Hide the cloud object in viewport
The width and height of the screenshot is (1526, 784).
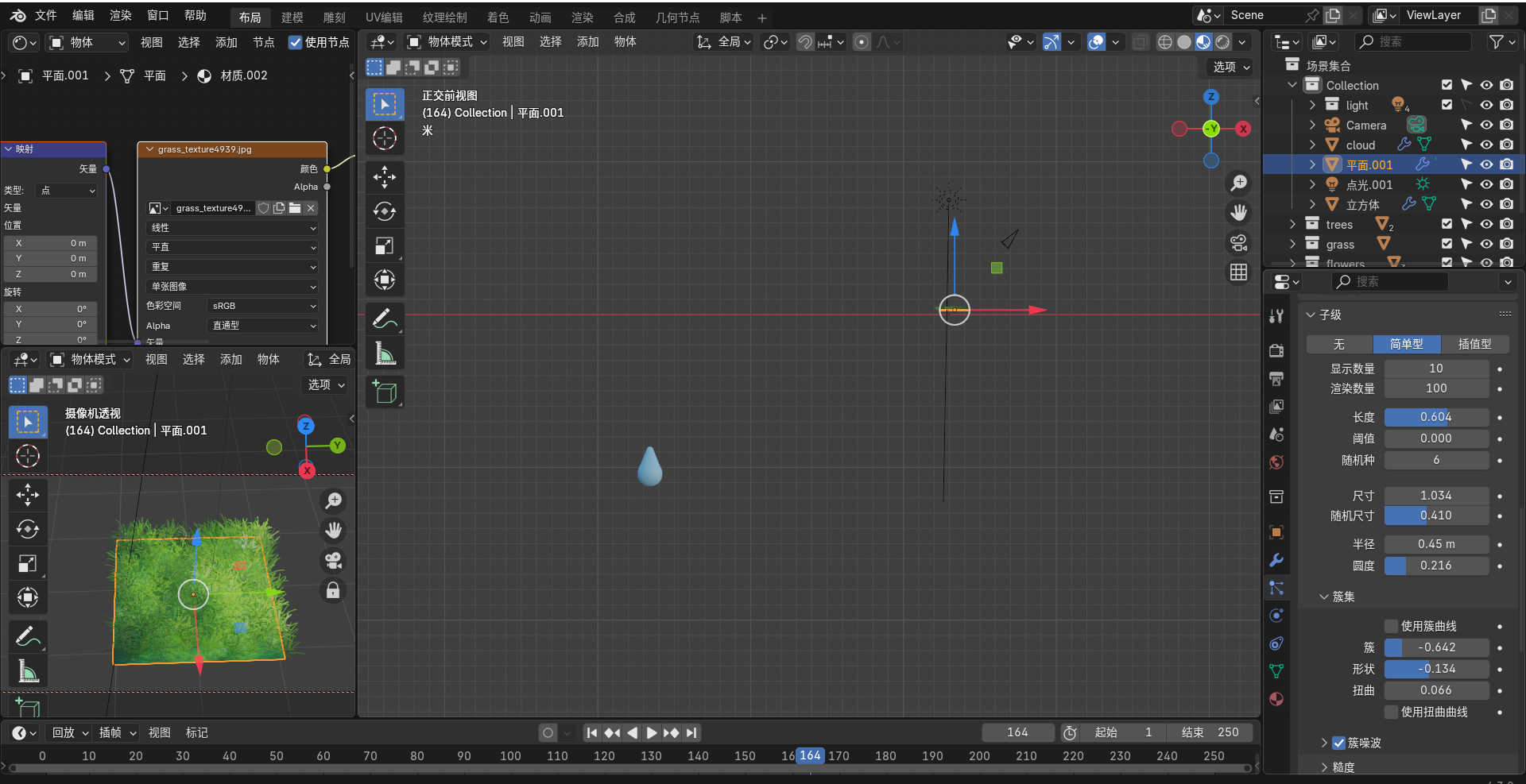[1486, 145]
